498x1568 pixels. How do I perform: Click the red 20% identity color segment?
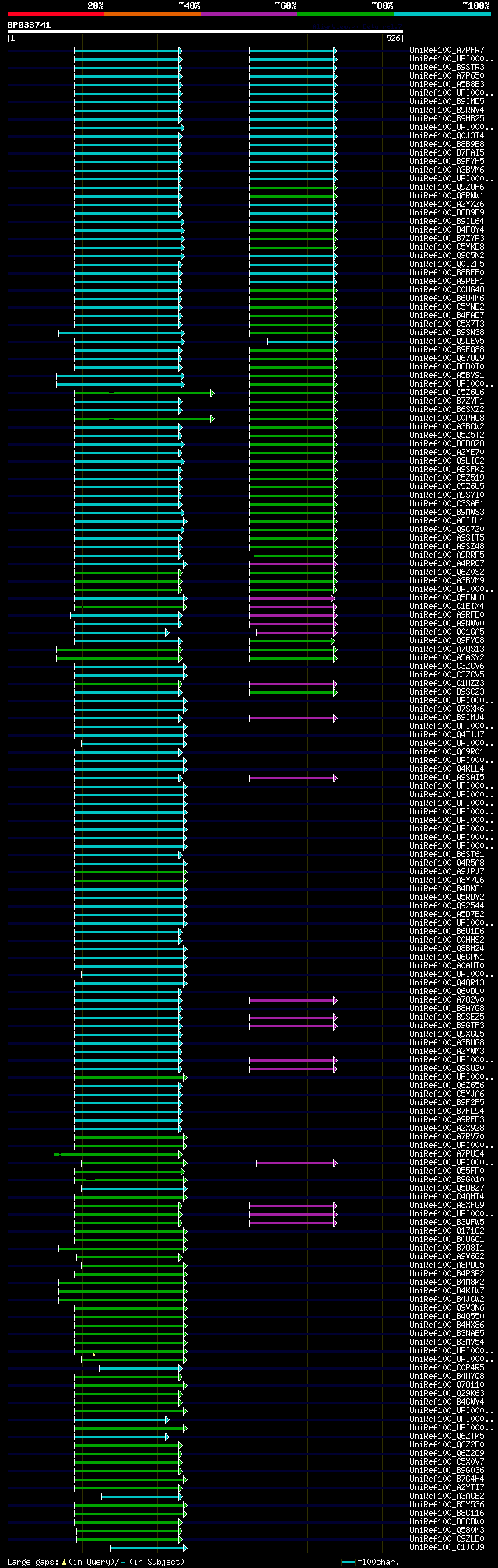(x=55, y=14)
